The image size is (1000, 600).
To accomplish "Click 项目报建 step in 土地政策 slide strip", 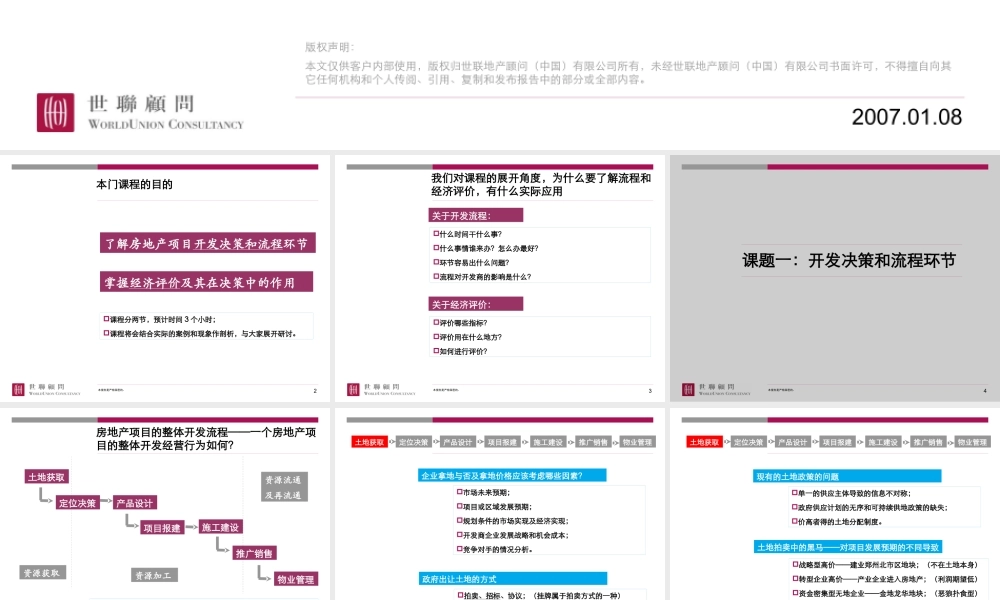I will [x=838, y=442].
